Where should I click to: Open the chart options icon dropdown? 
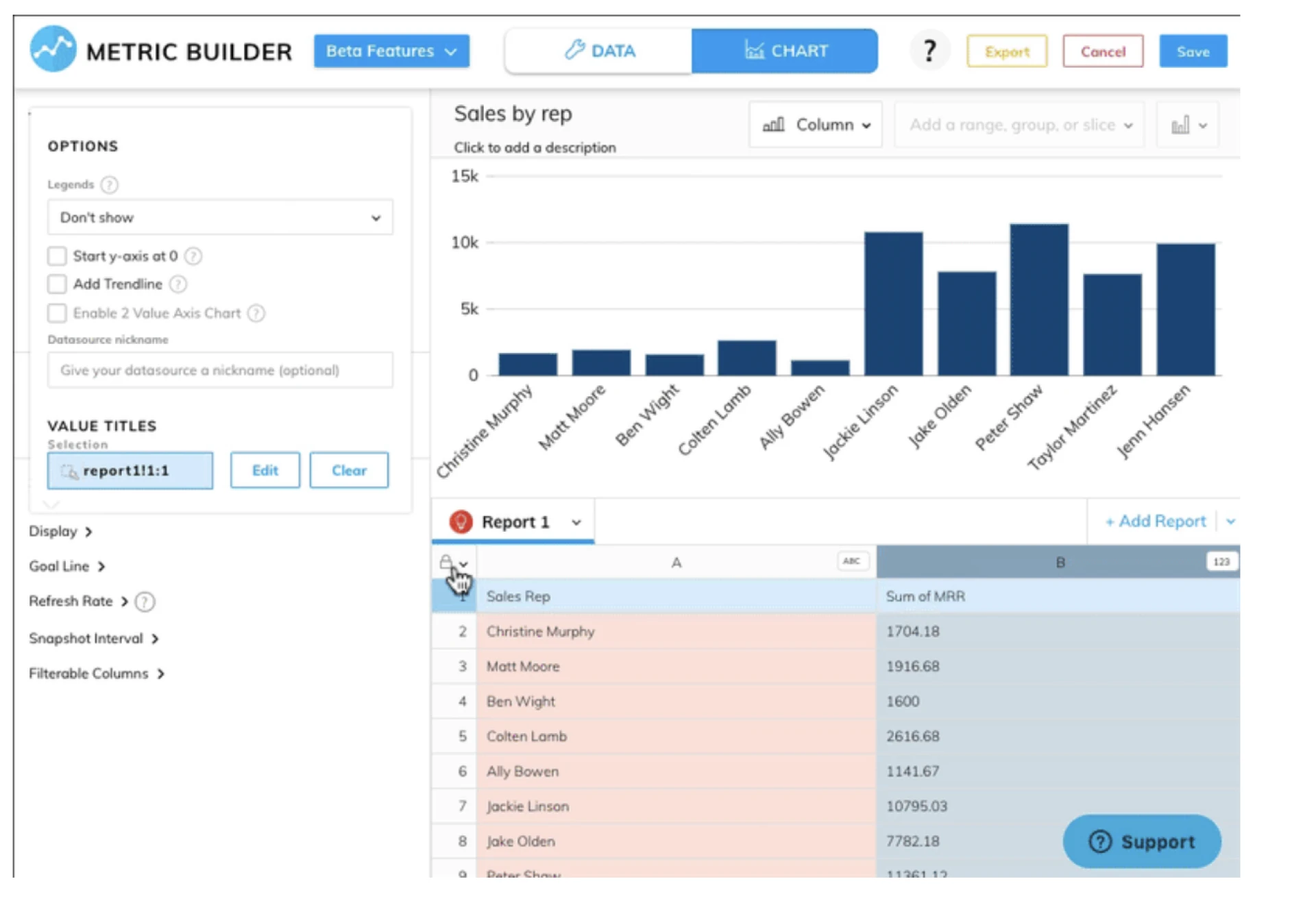tap(1188, 125)
